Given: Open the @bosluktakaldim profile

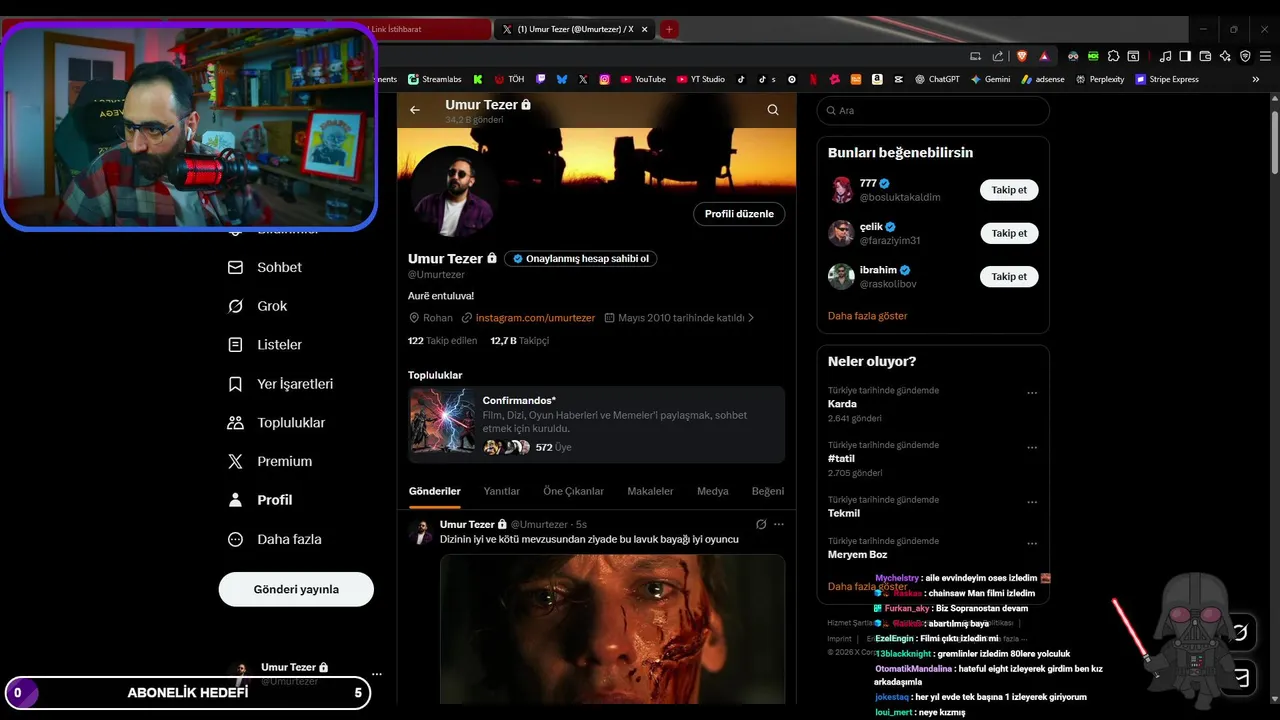Looking at the screenshot, I should click(900, 197).
